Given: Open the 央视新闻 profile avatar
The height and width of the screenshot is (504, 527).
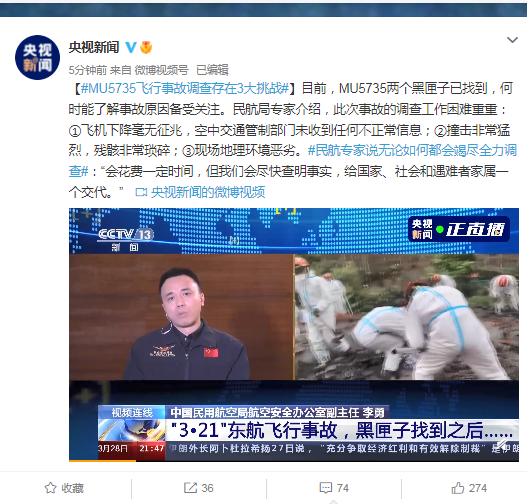Looking at the screenshot, I should click(37, 57).
